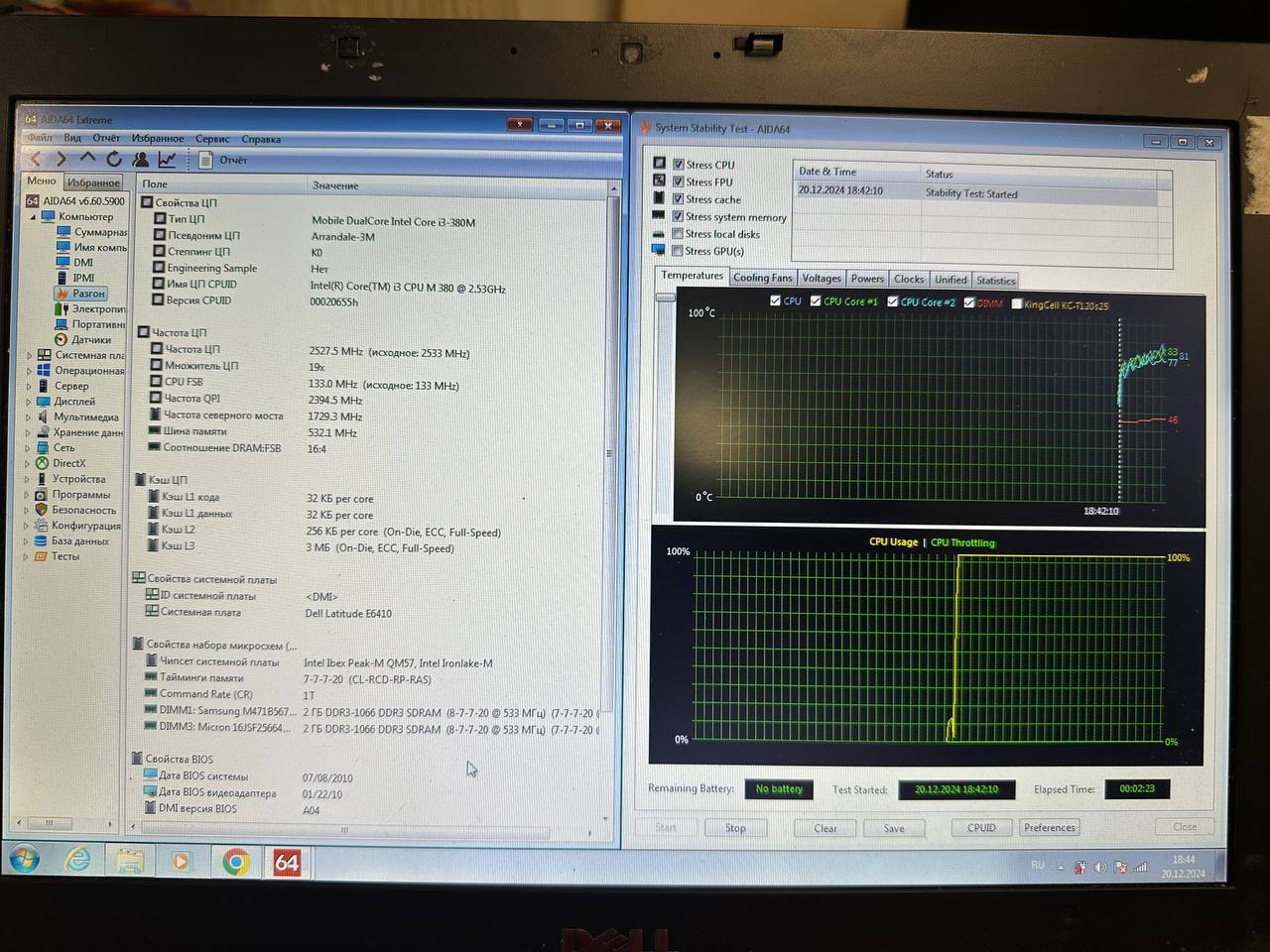The height and width of the screenshot is (952, 1270).
Task: Go forward with the toolbar forward arrow
Action: (62, 159)
